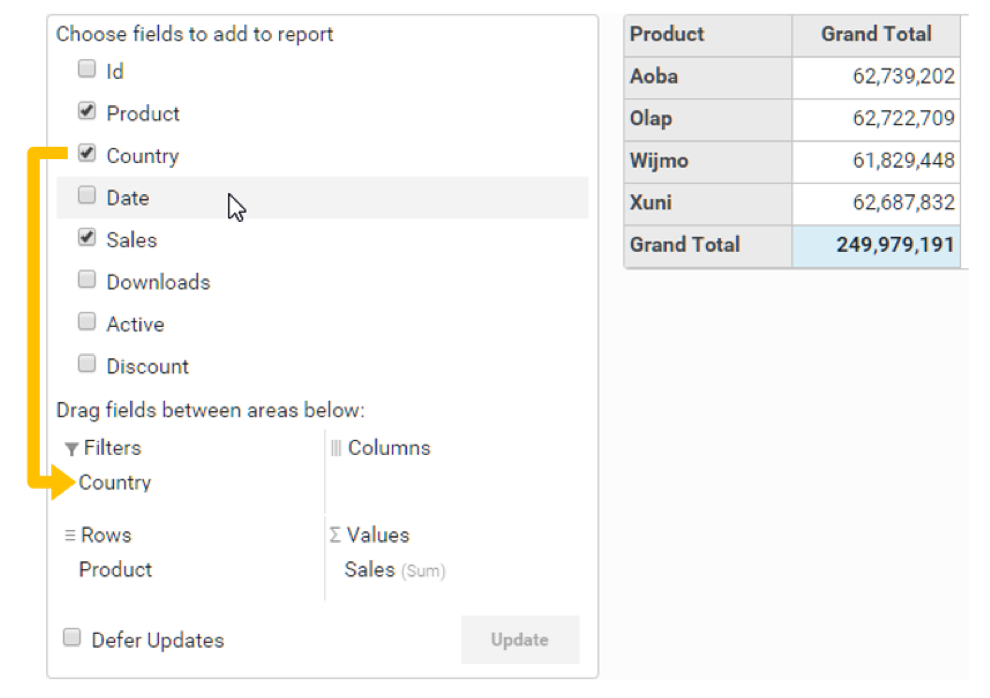The image size is (990, 698).
Task: Click the Product column header
Action: (x=708, y=35)
